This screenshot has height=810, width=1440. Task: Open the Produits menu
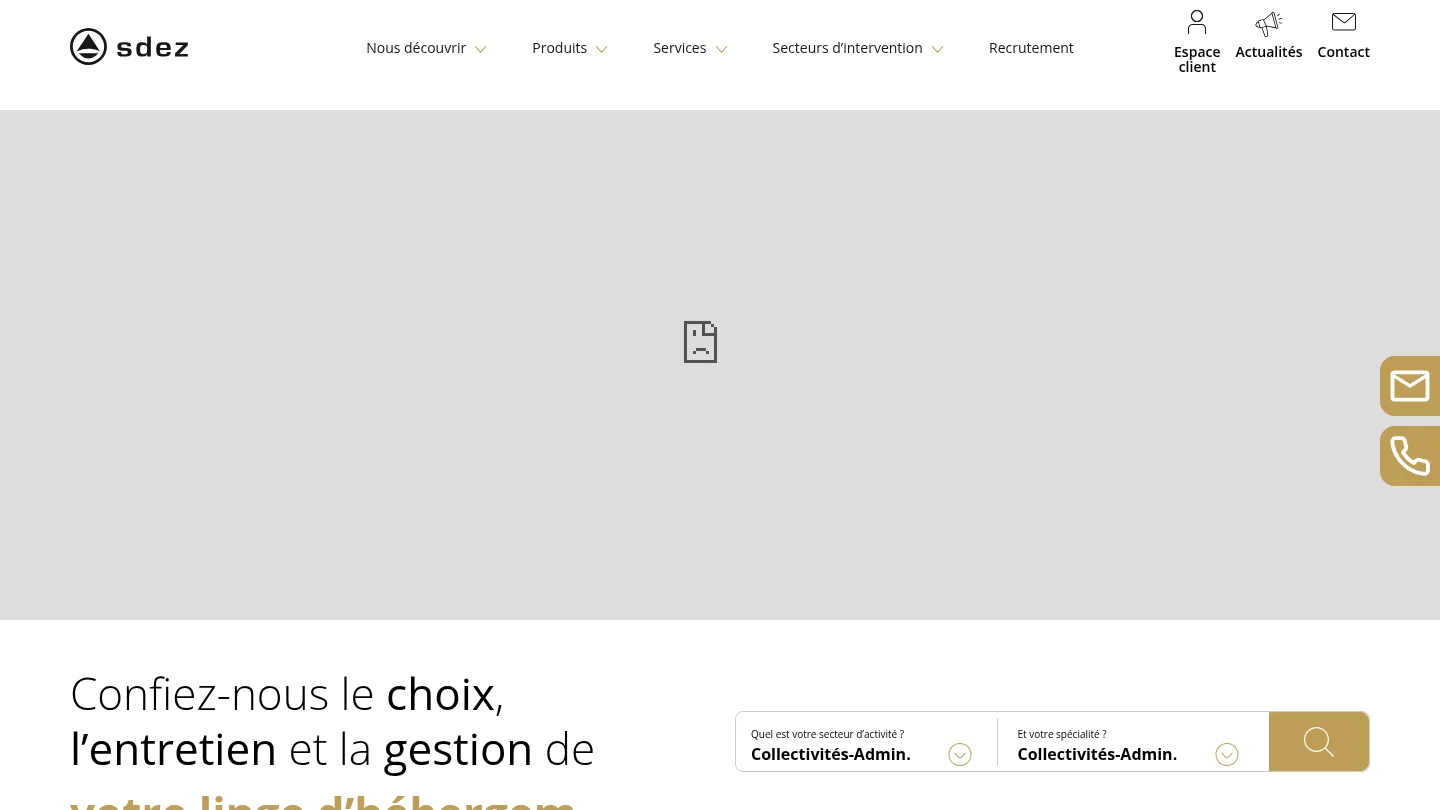coord(559,48)
